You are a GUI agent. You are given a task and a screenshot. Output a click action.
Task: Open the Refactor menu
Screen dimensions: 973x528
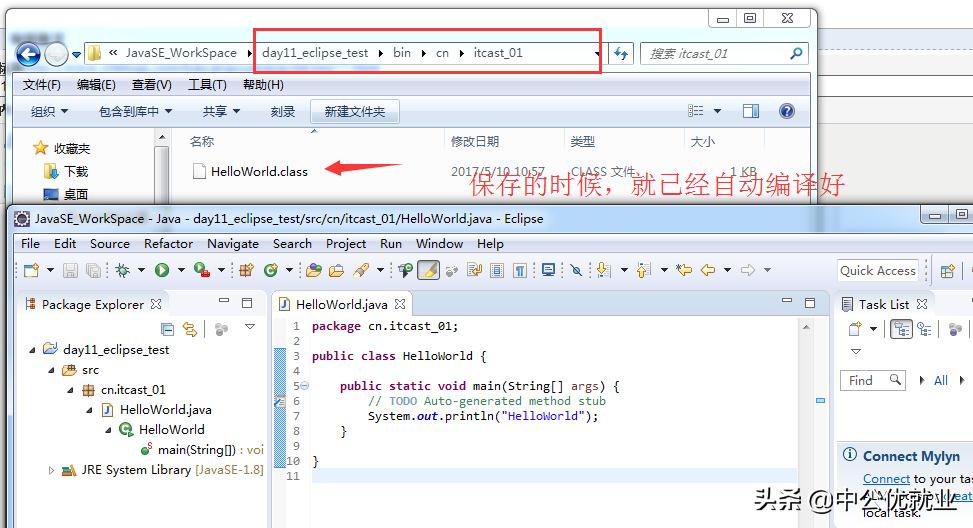[168, 244]
